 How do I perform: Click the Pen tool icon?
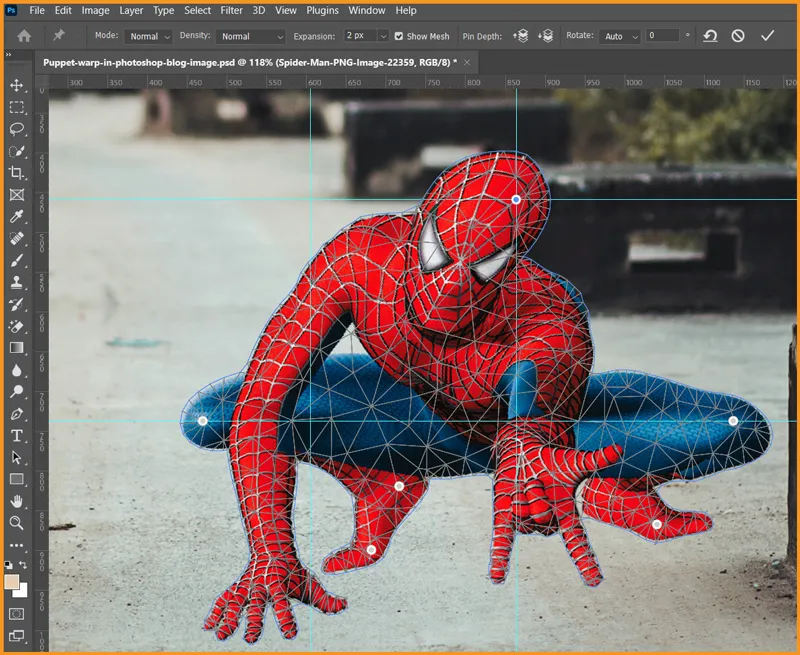(x=17, y=414)
